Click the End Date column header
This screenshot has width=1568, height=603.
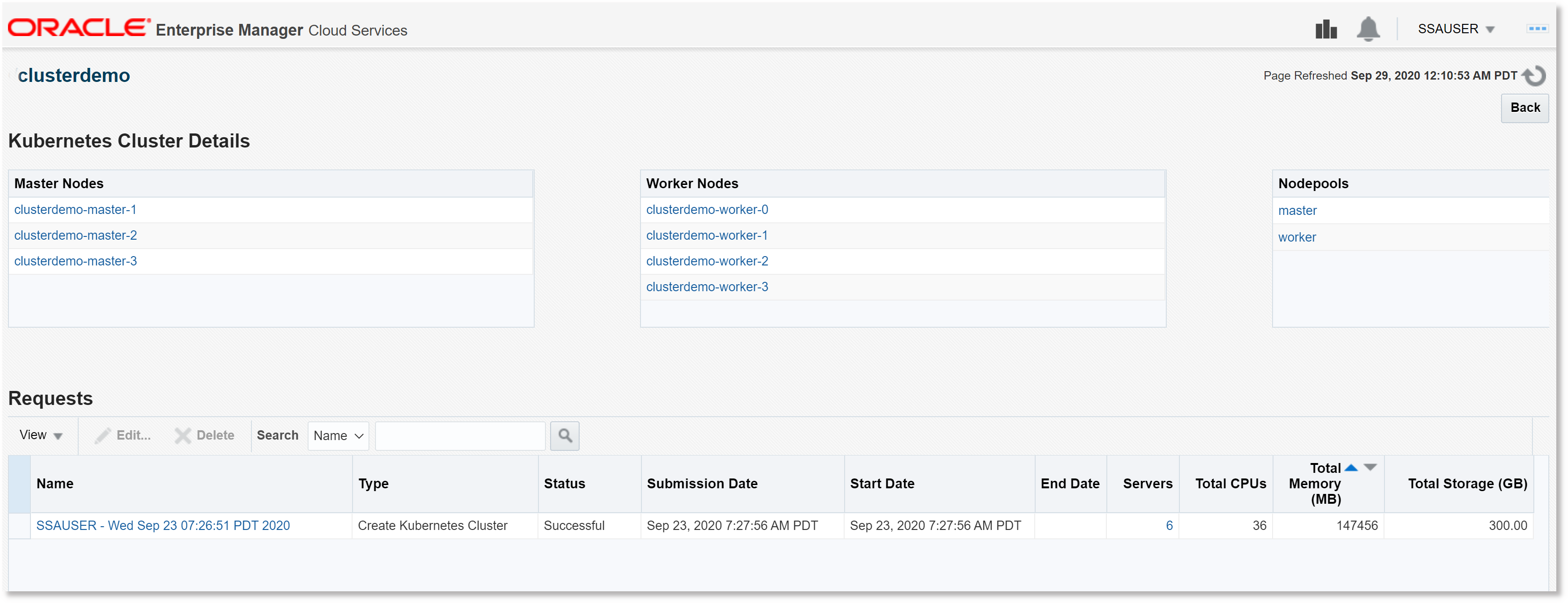tap(1070, 484)
